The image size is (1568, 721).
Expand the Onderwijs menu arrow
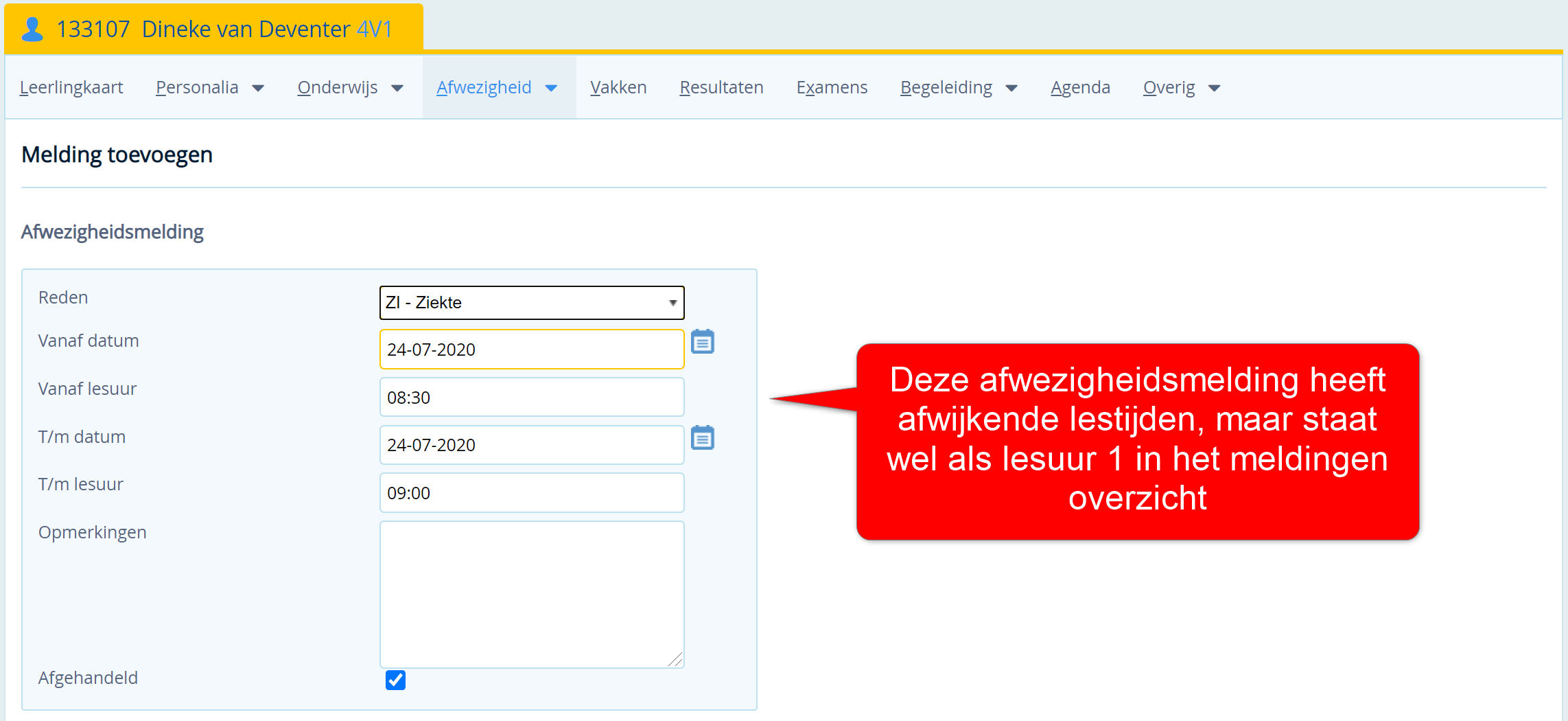point(397,89)
